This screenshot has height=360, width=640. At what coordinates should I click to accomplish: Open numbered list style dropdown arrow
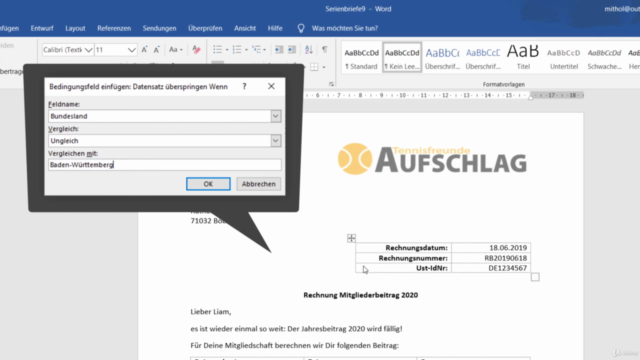[246, 50]
